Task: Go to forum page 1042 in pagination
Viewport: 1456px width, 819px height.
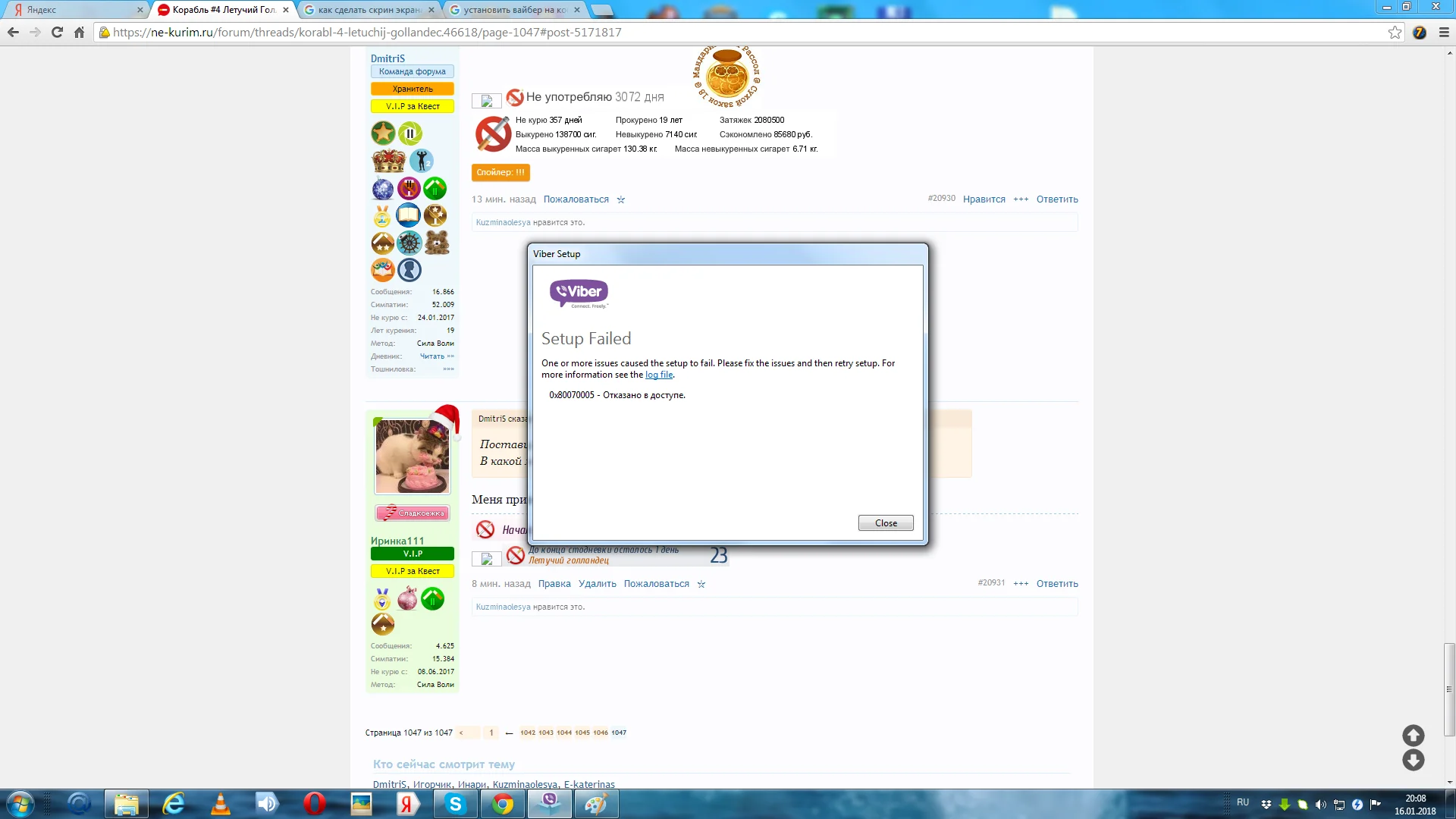Action: point(529,733)
